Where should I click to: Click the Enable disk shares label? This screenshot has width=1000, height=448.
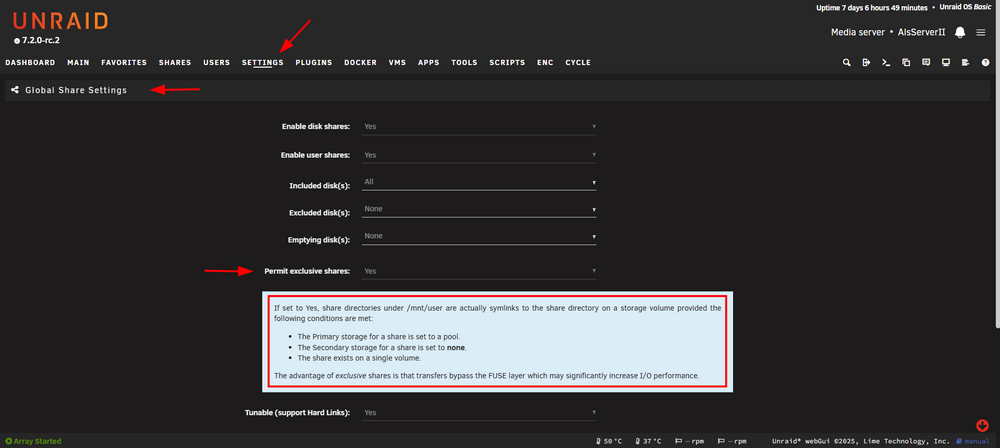click(316, 126)
